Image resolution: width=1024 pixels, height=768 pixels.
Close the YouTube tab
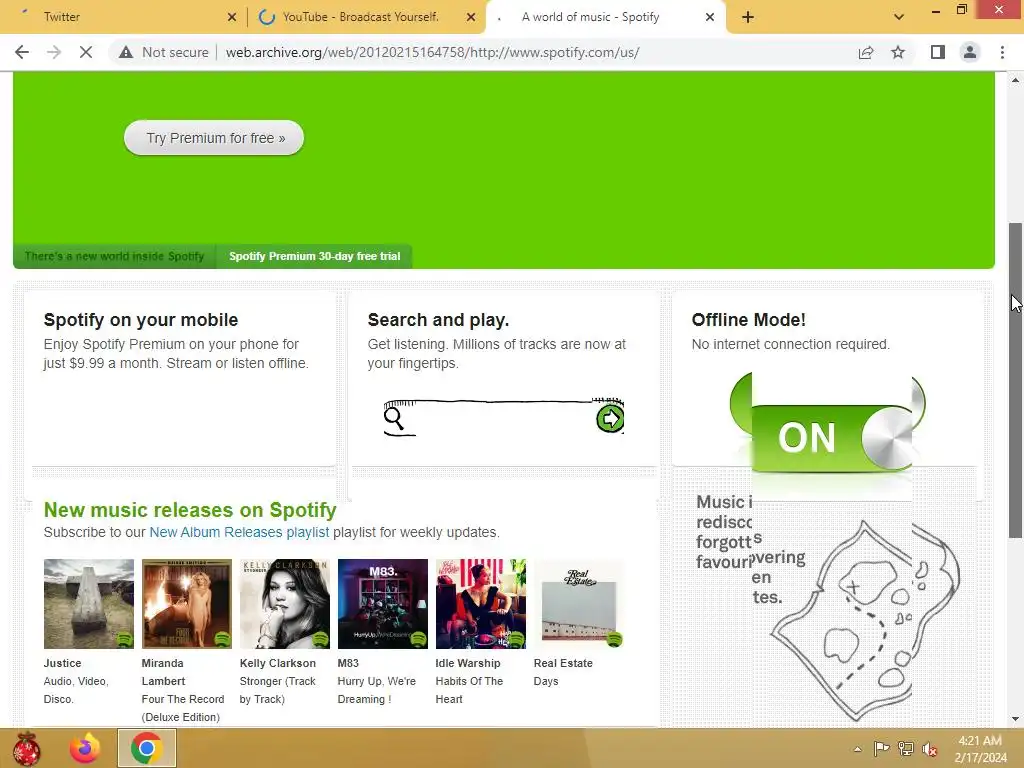point(471,17)
